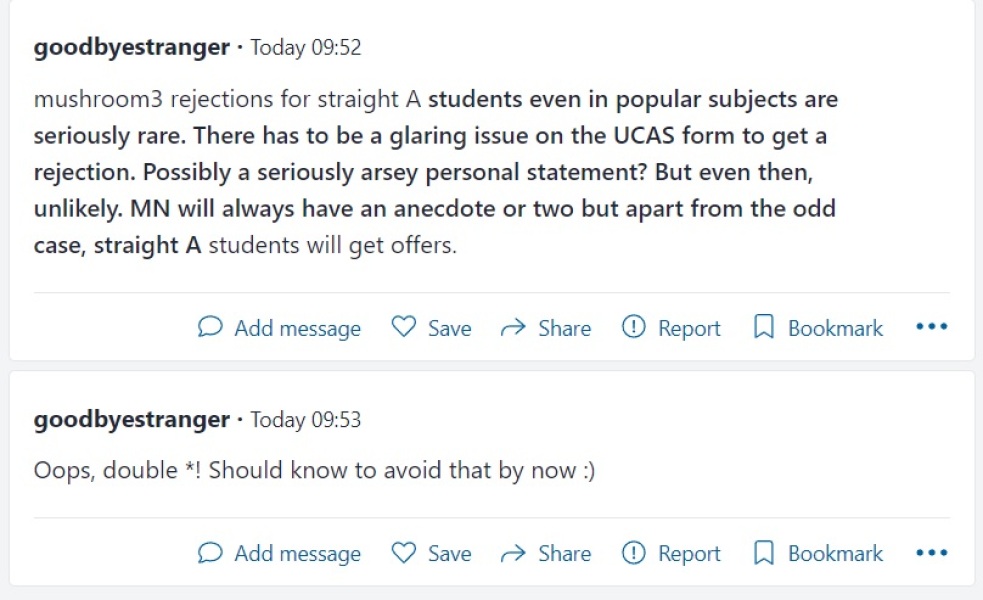Viewport: 983px width, 600px height.
Task: Click the 'Today 09:53' timestamp
Action: [305, 420]
